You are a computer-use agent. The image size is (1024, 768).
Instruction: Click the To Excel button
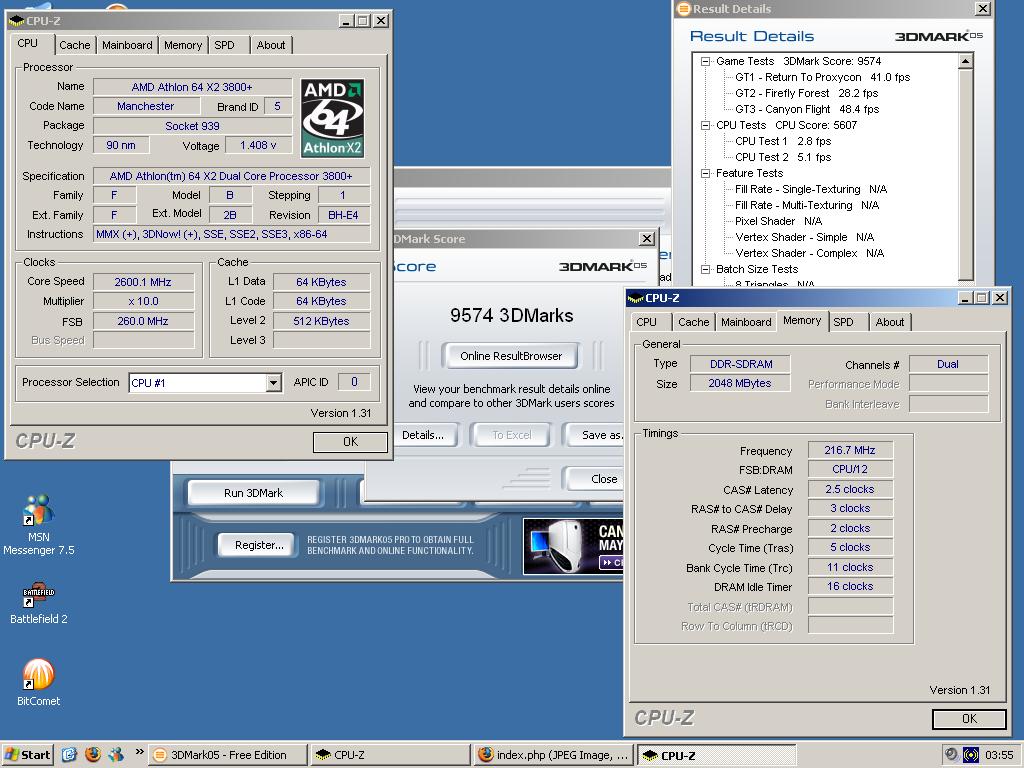511,435
